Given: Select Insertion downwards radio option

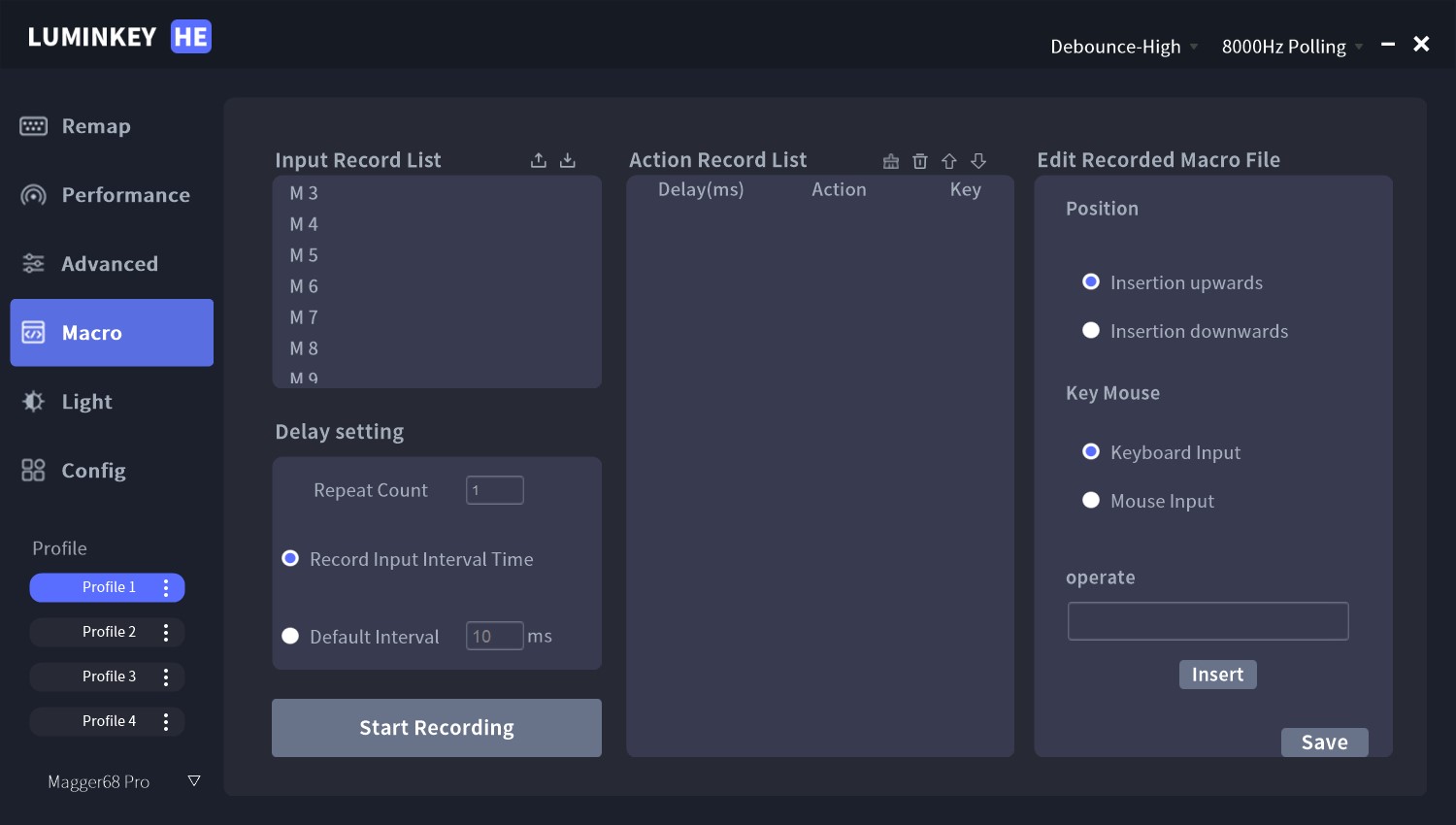Looking at the screenshot, I should coord(1091,330).
